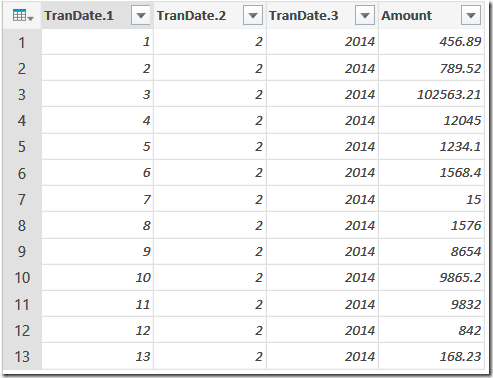Click TranDate.1 cell with value 10

(x=97, y=278)
